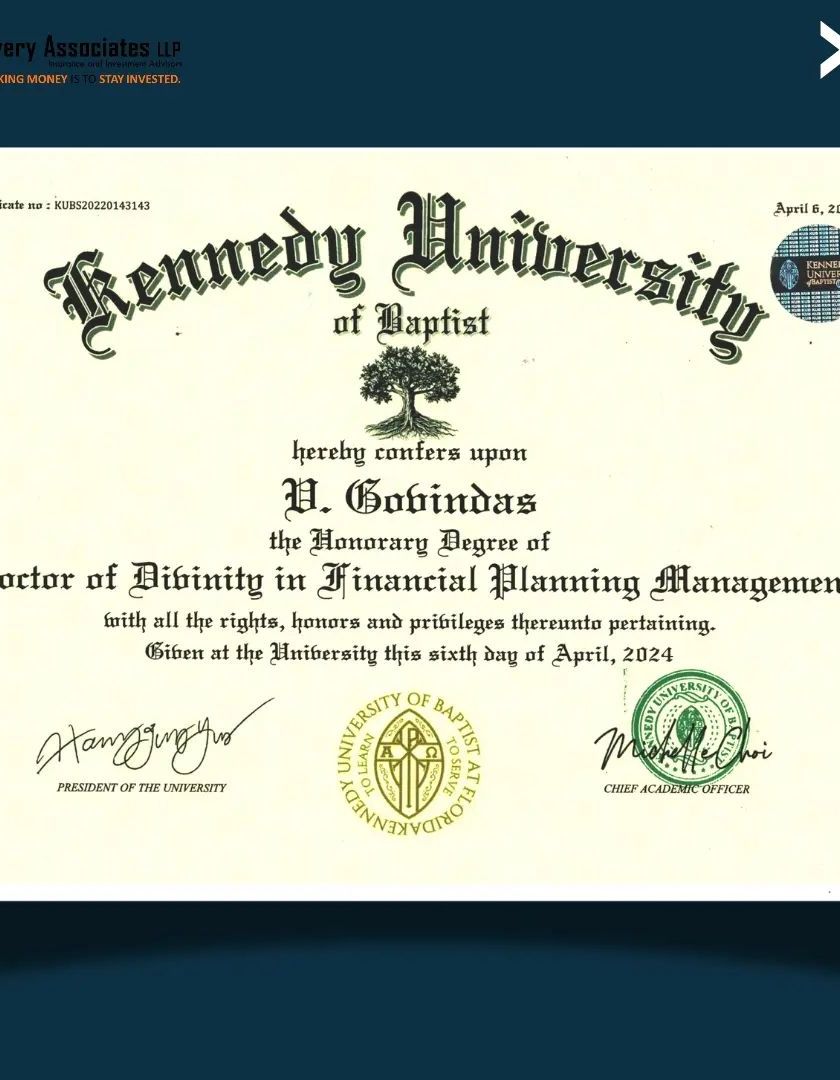The width and height of the screenshot is (840, 1080).
Task: Select the 'rights, honors and privileges' line
Action: point(410,623)
